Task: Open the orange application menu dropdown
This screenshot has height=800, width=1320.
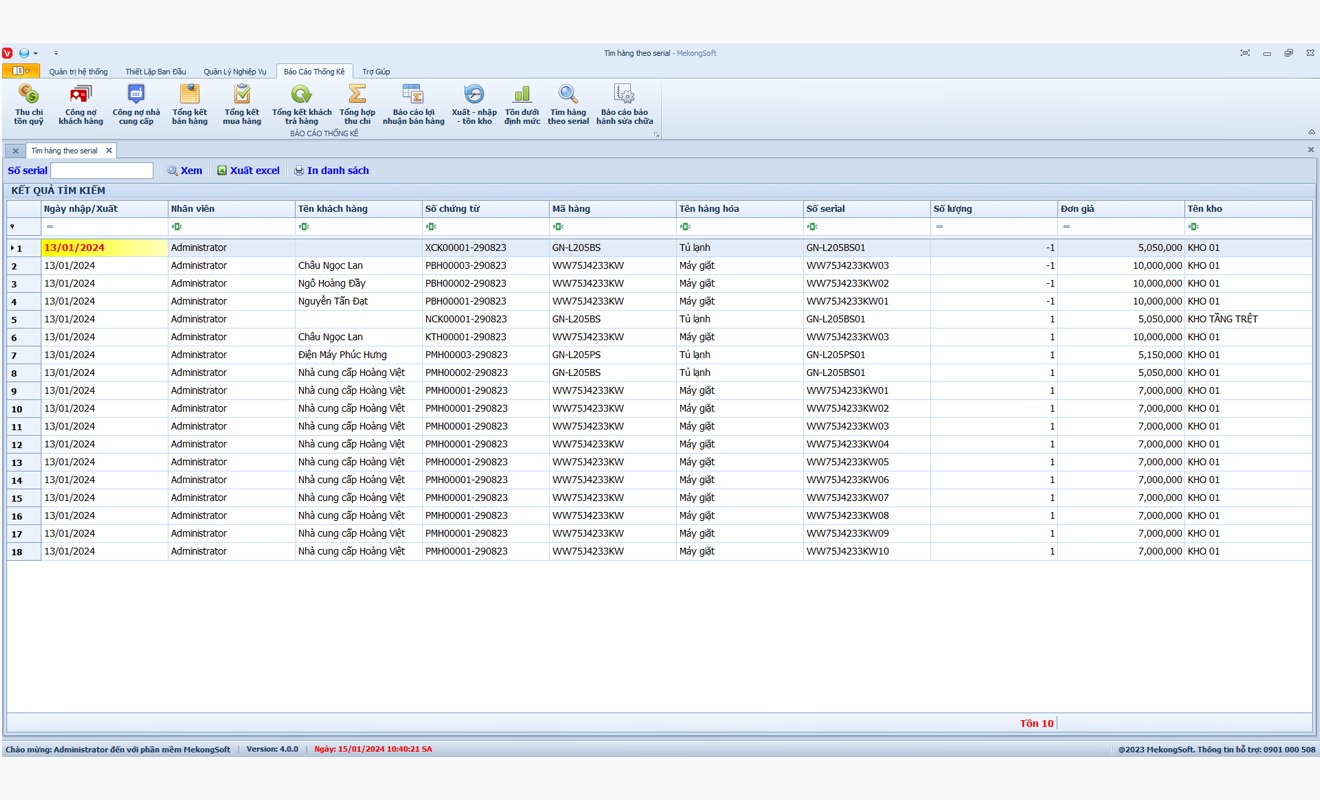Action: [21, 71]
